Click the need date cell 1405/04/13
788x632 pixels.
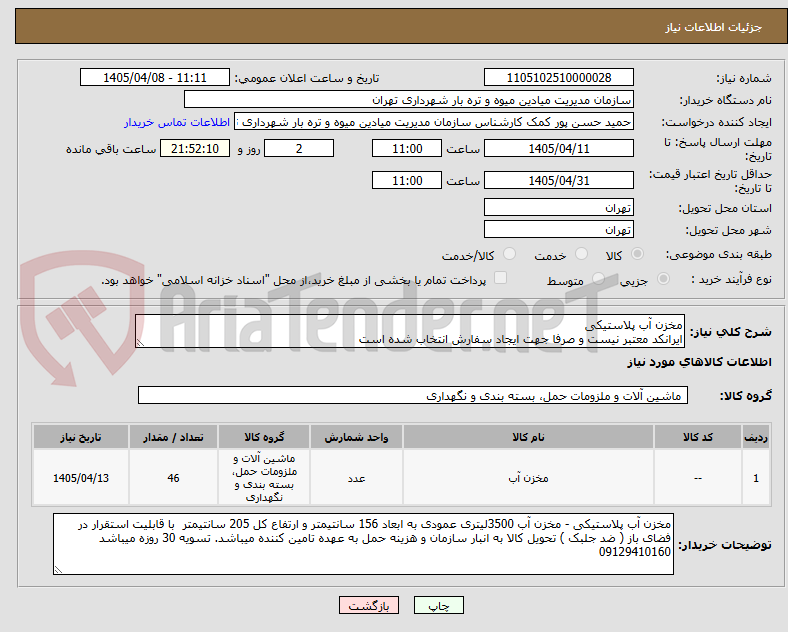[x=81, y=478]
